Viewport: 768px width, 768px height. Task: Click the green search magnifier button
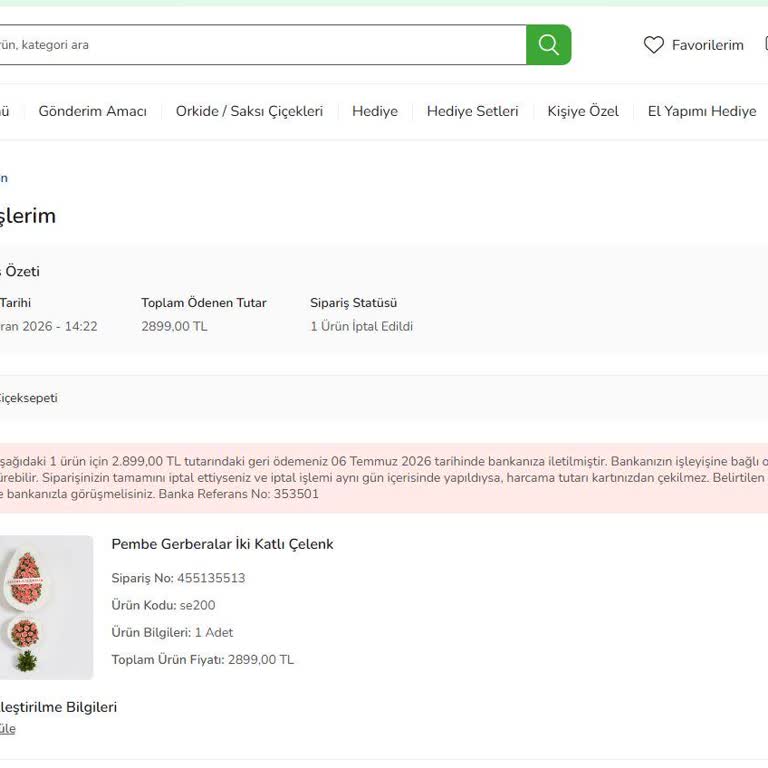pos(549,45)
